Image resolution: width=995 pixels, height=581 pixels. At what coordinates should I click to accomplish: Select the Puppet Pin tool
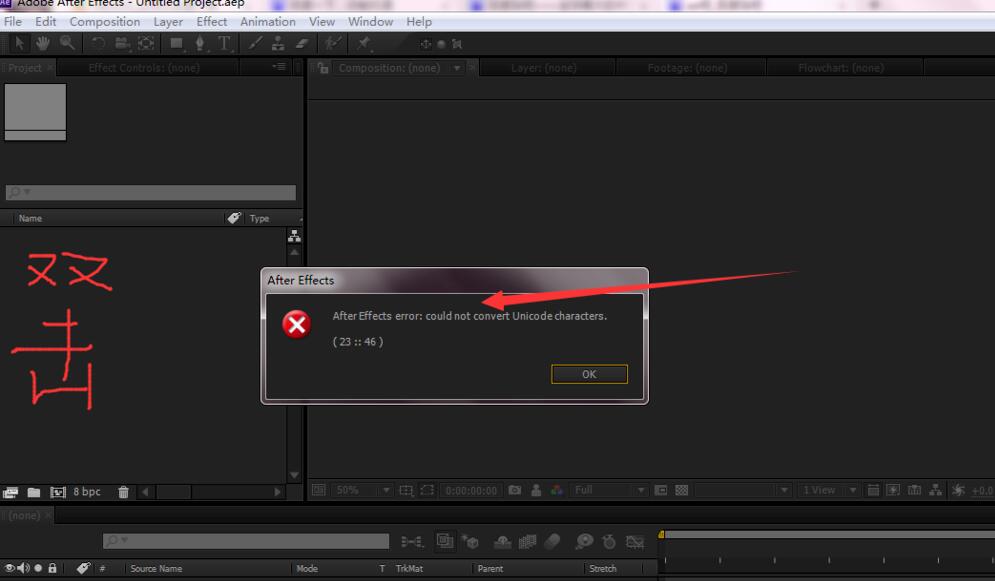(x=364, y=43)
